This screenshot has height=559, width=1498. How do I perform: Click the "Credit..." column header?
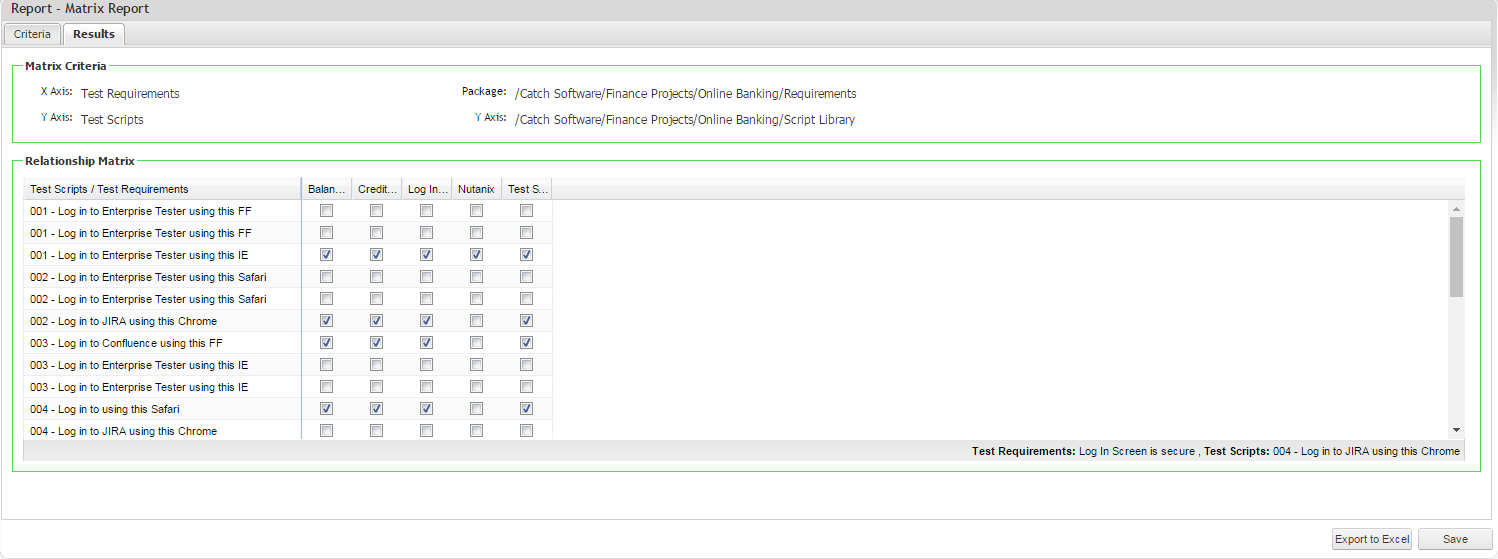click(x=377, y=189)
